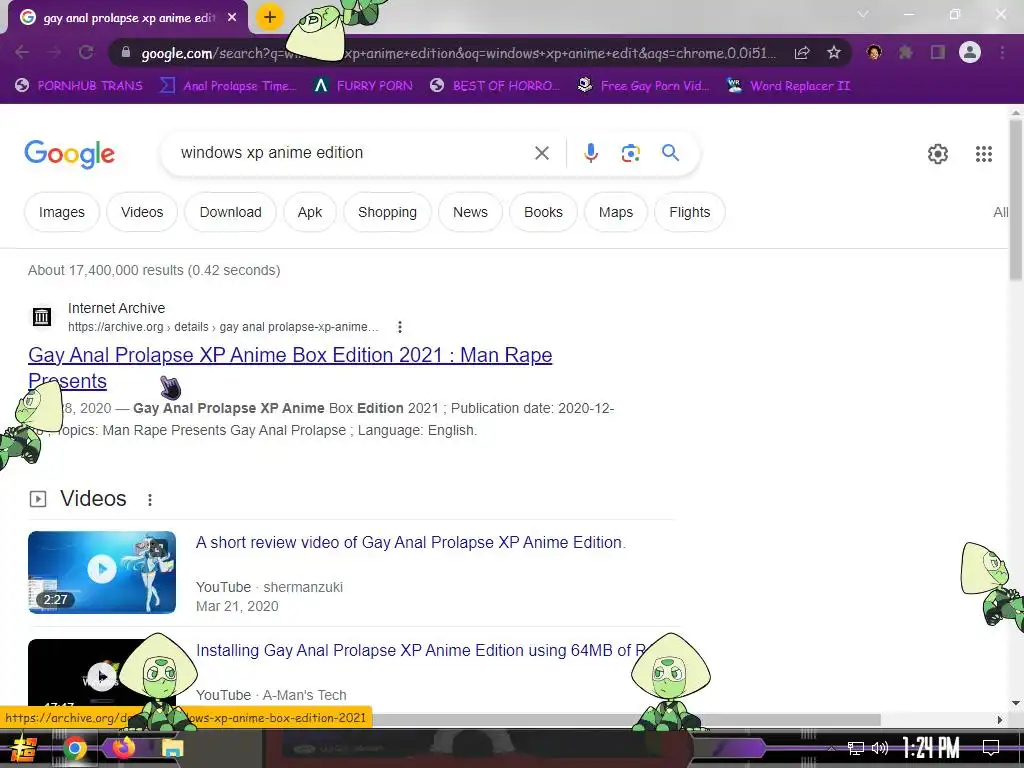The image size is (1024, 768).
Task: Click the vertical scrollbar down arrow
Action: point(1016,704)
